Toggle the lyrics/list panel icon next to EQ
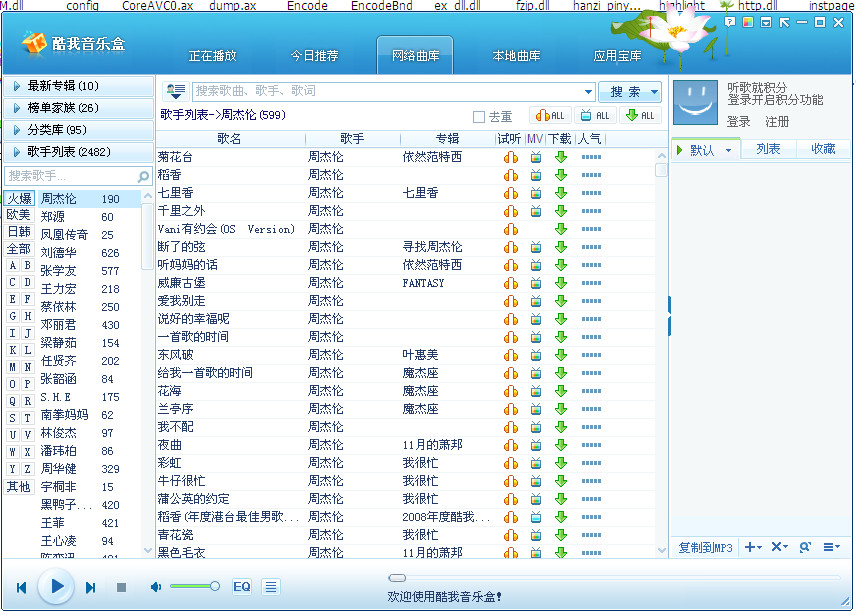Image resolution: width=856 pixels, height=611 pixels. point(271,587)
